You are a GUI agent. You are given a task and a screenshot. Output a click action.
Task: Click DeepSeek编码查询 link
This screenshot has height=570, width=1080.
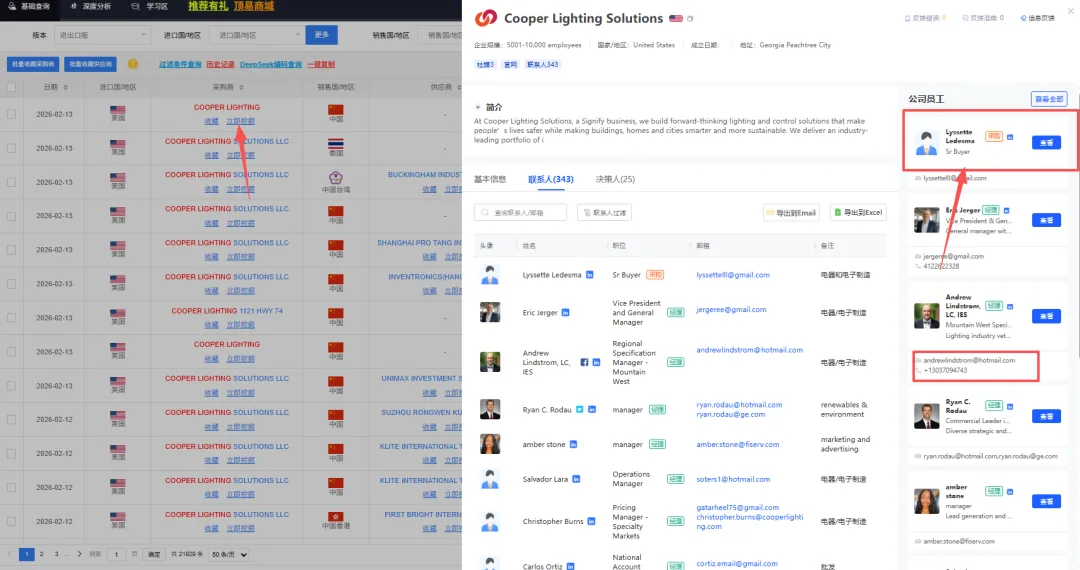(x=271, y=64)
